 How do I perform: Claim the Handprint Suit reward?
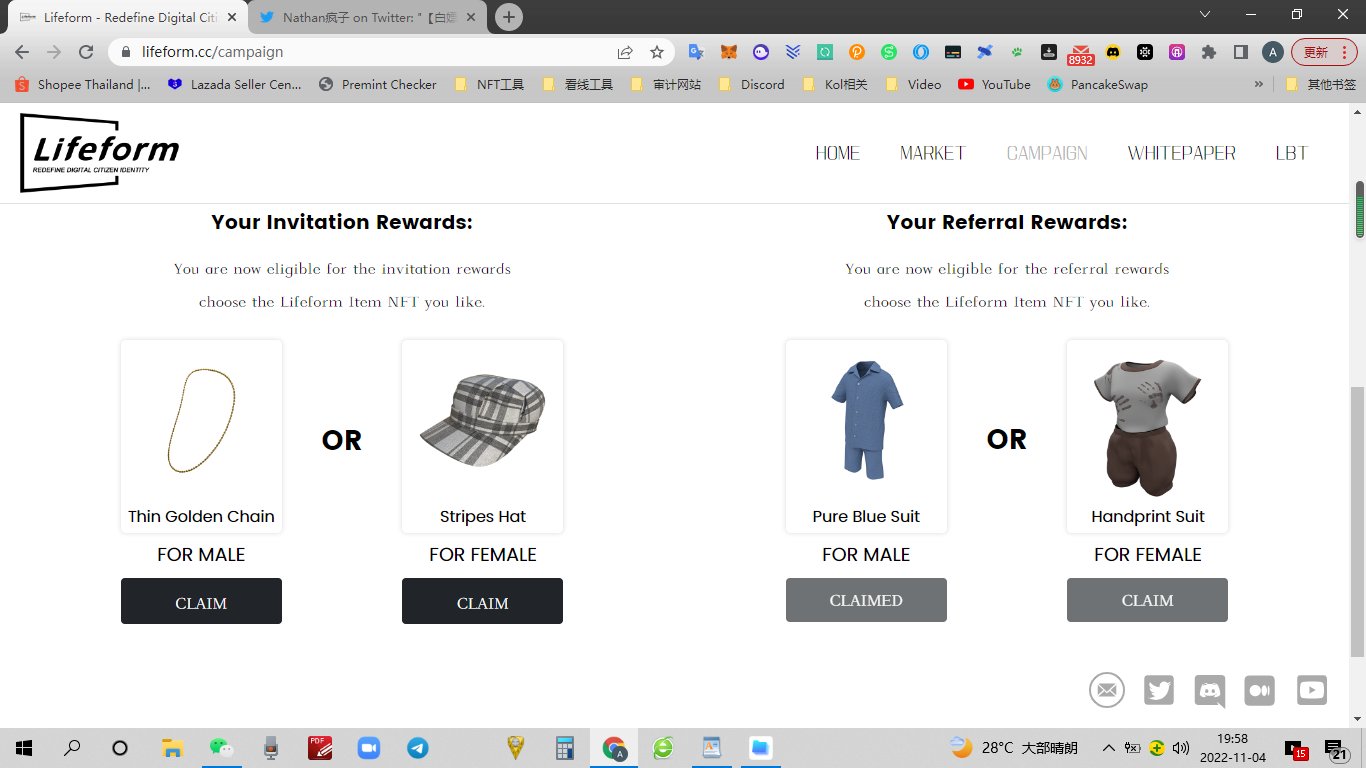point(1147,600)
